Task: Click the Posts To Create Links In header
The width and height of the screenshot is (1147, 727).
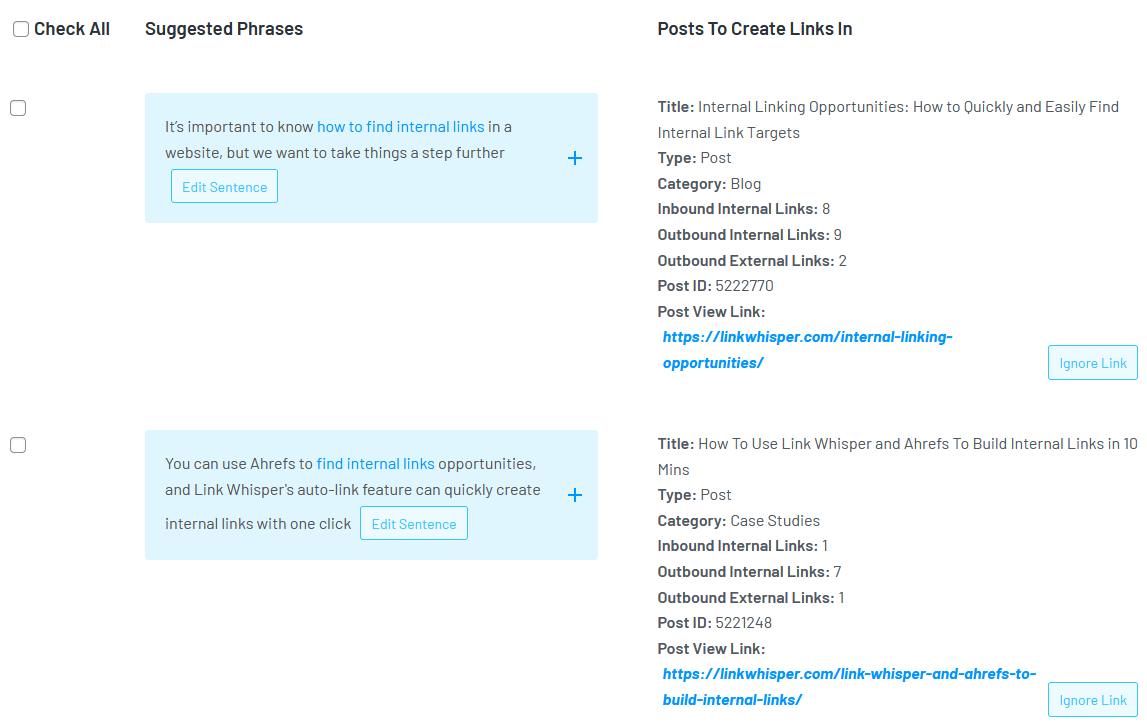Action: click(x=754, y=28)
